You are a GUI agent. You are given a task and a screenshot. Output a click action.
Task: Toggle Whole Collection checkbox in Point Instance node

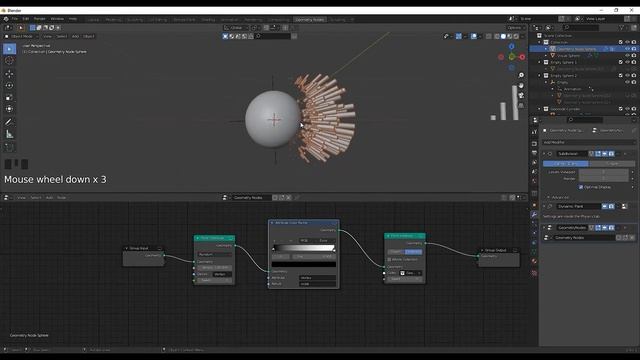click(389, 259)
